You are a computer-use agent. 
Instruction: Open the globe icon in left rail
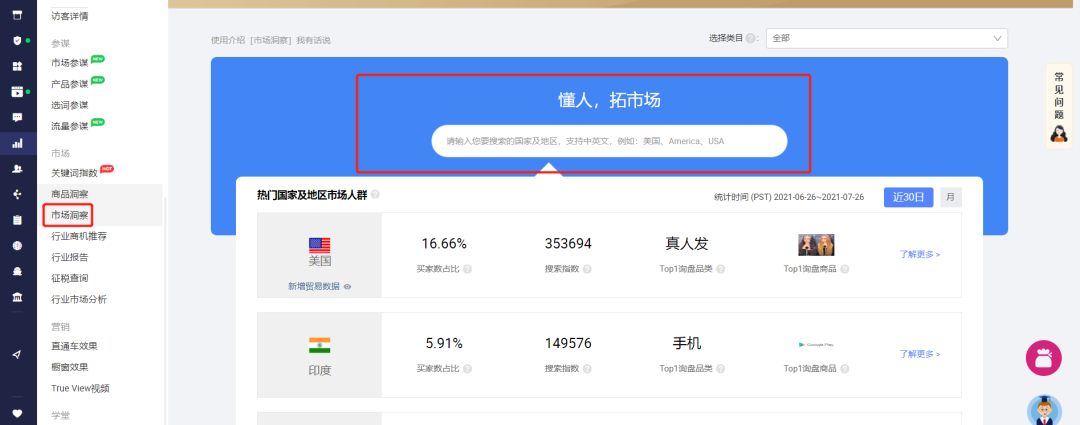(18, 246)
